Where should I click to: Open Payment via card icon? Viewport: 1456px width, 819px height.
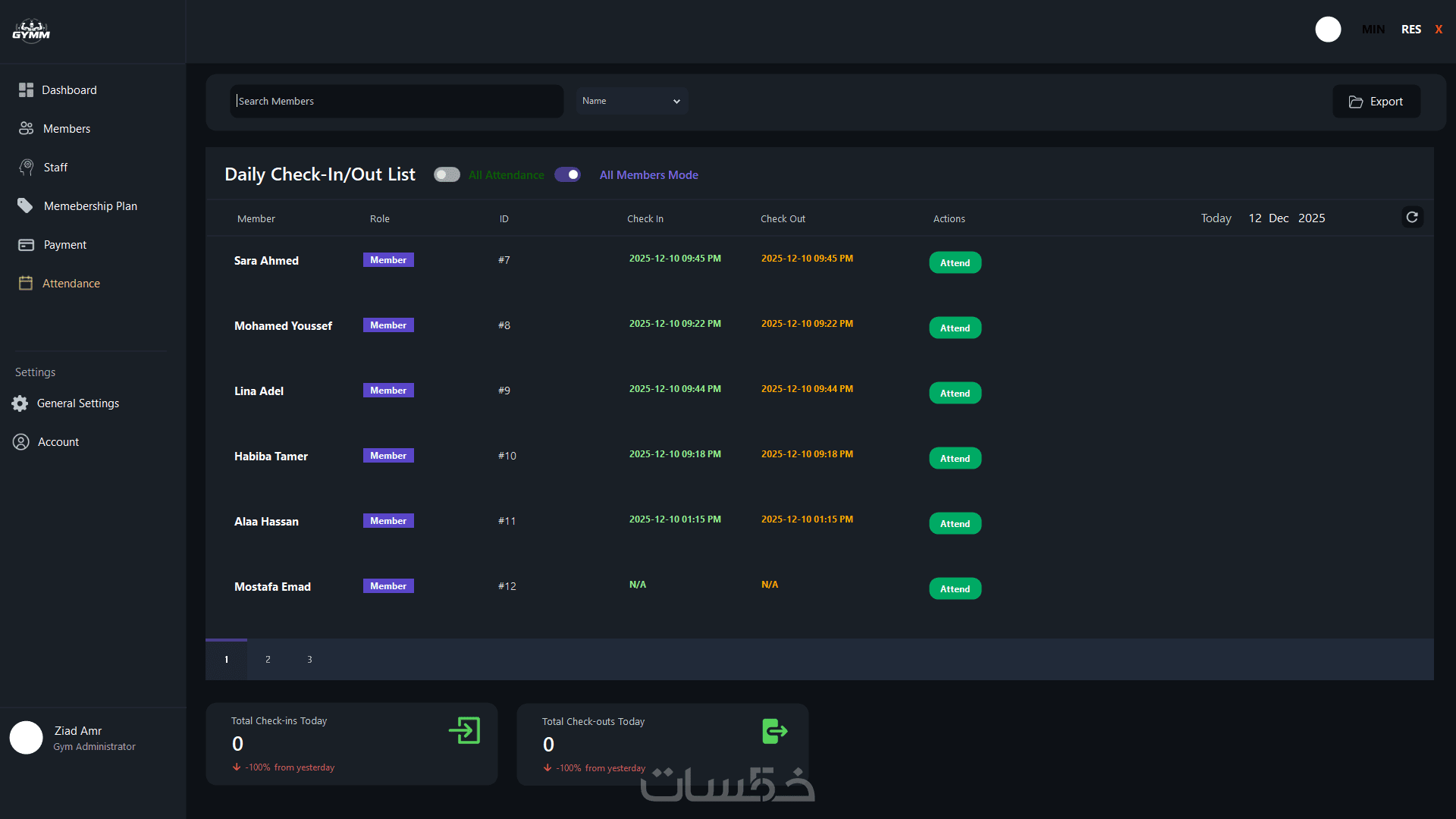26,245
